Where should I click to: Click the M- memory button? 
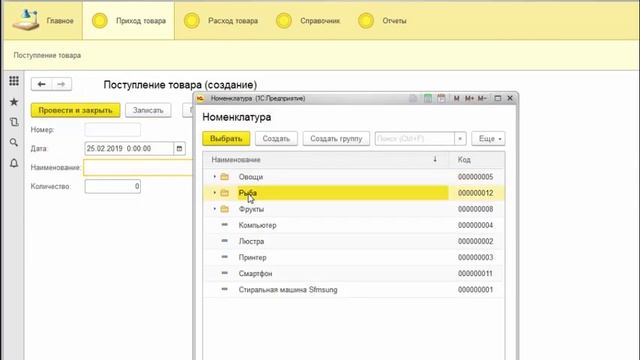[x=482, y=98]
